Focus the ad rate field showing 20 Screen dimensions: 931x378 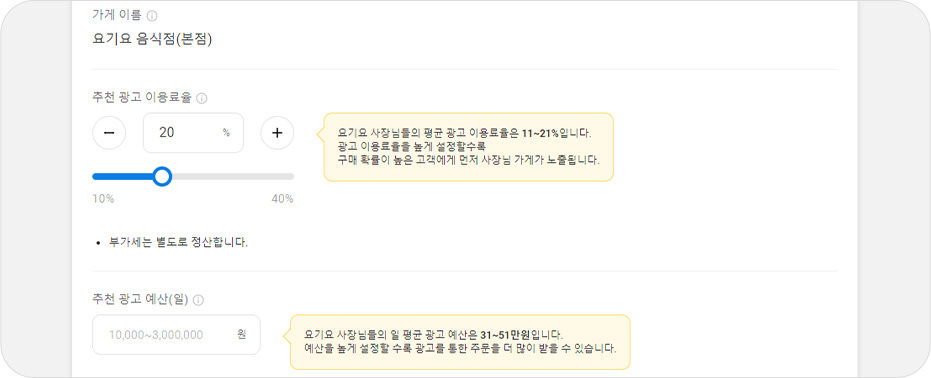[x=193, y=132]
